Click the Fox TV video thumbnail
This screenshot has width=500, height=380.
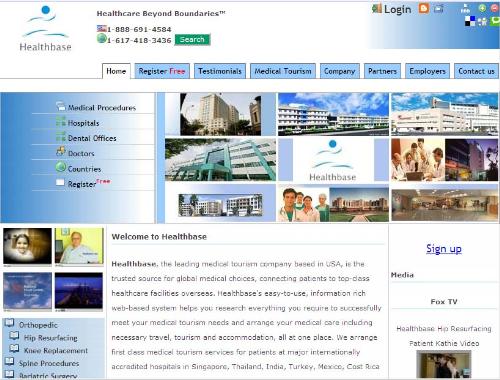(444, 365)
